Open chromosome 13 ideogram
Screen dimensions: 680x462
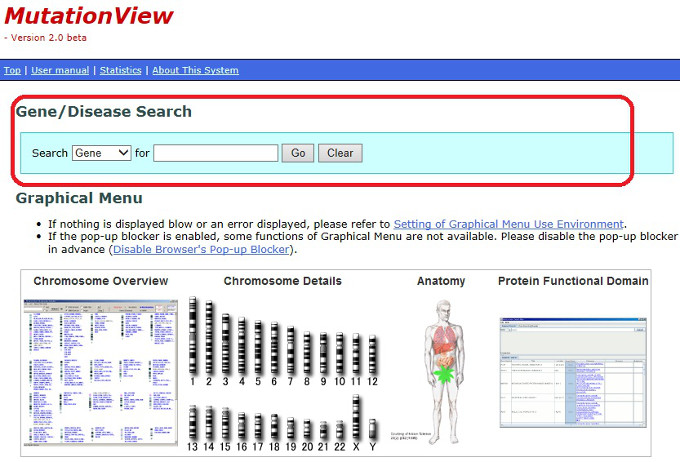[x=192, y=424]
